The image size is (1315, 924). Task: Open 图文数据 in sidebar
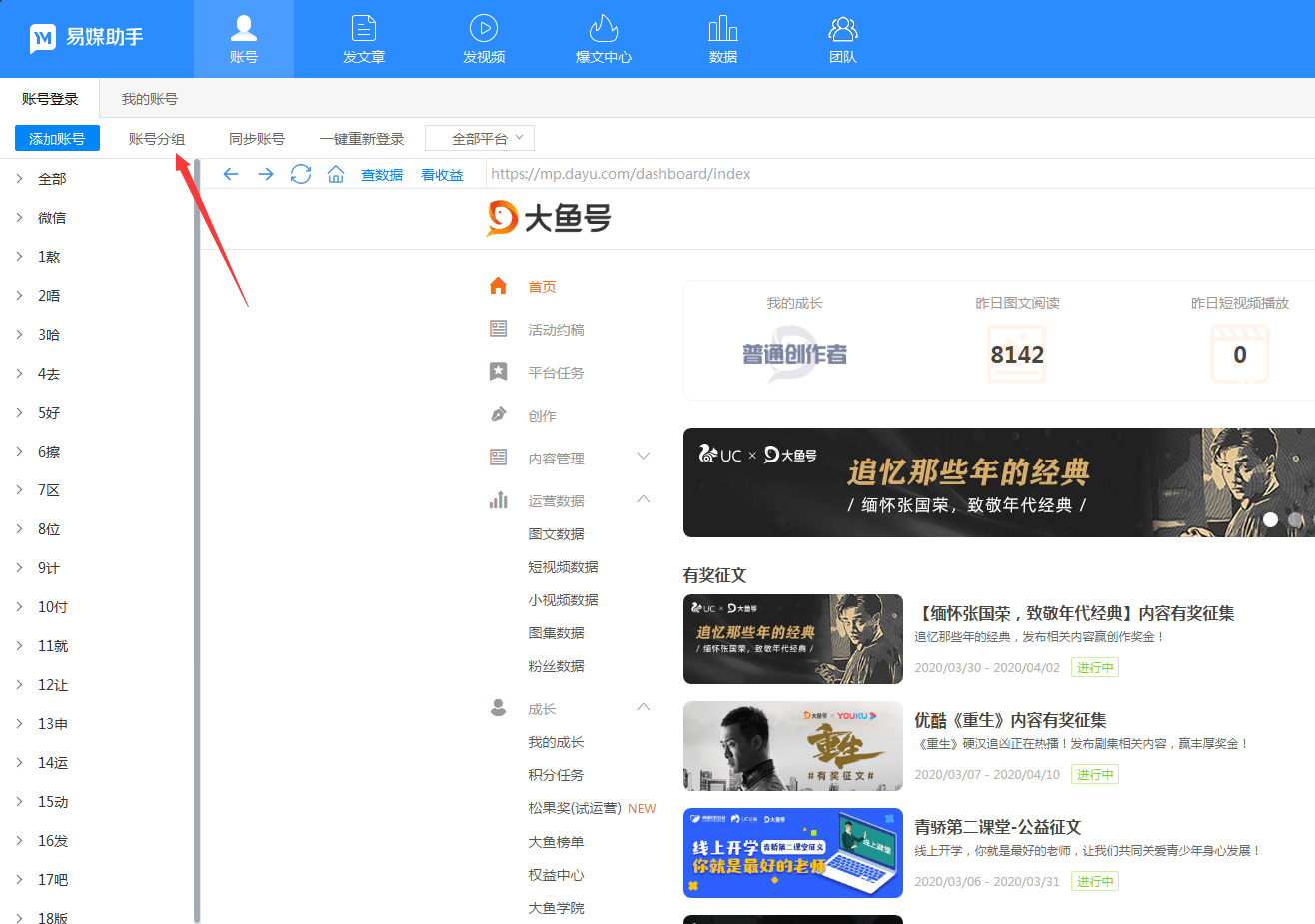click(x=556, y=534)
